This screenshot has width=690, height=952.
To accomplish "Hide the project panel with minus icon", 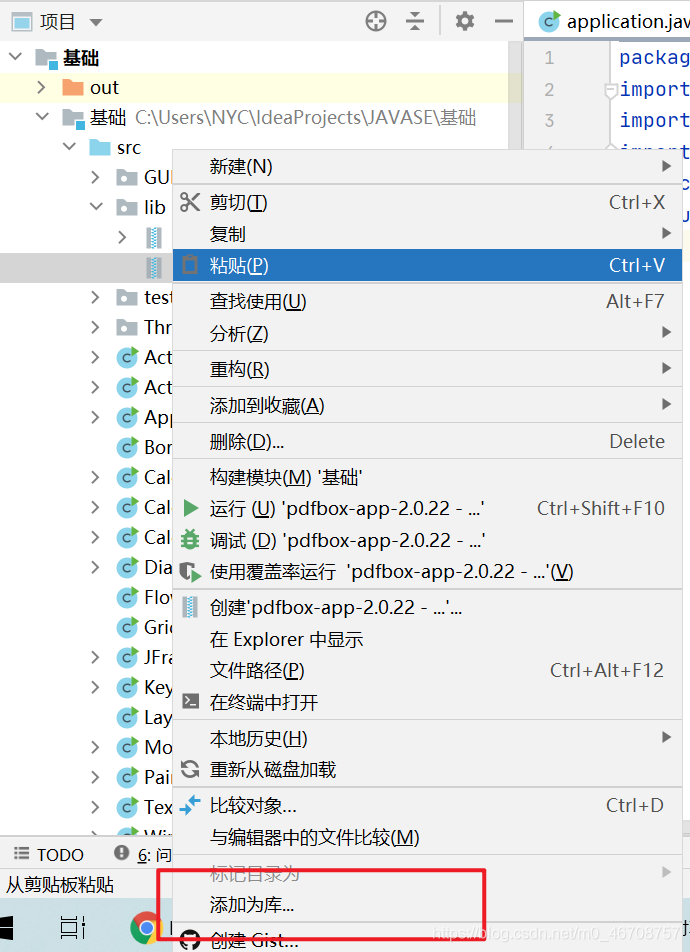I will [x=504, y=21].
